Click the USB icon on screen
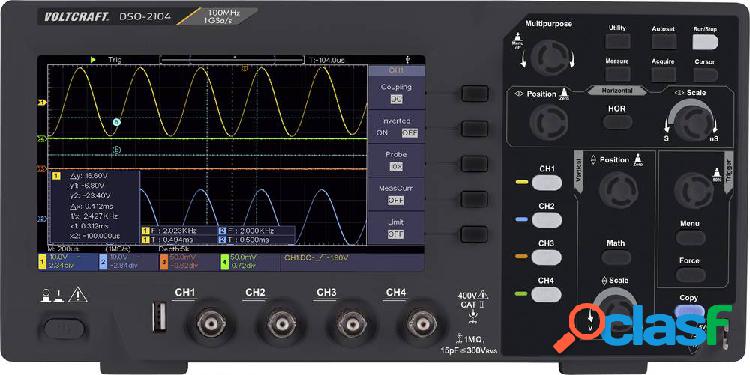The height and width of the screenshot is (375, 750). pos(407,60)
